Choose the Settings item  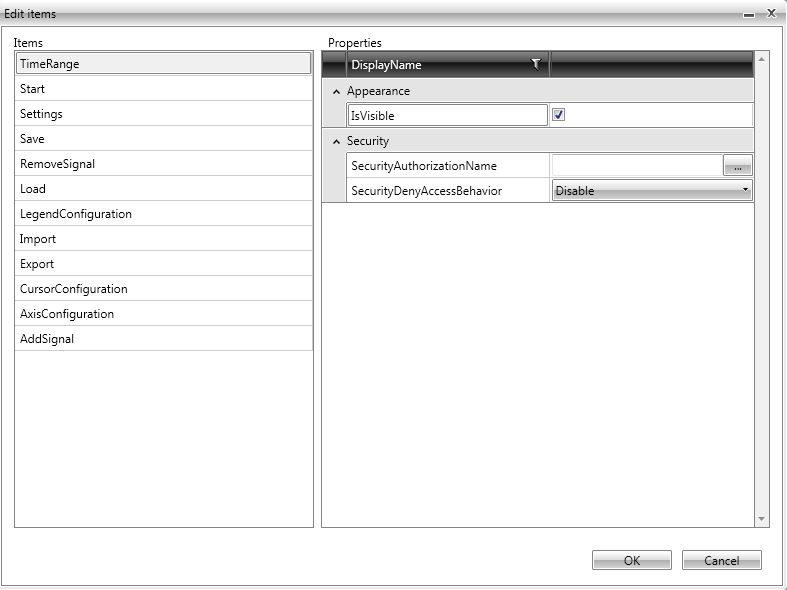(164, 114)
